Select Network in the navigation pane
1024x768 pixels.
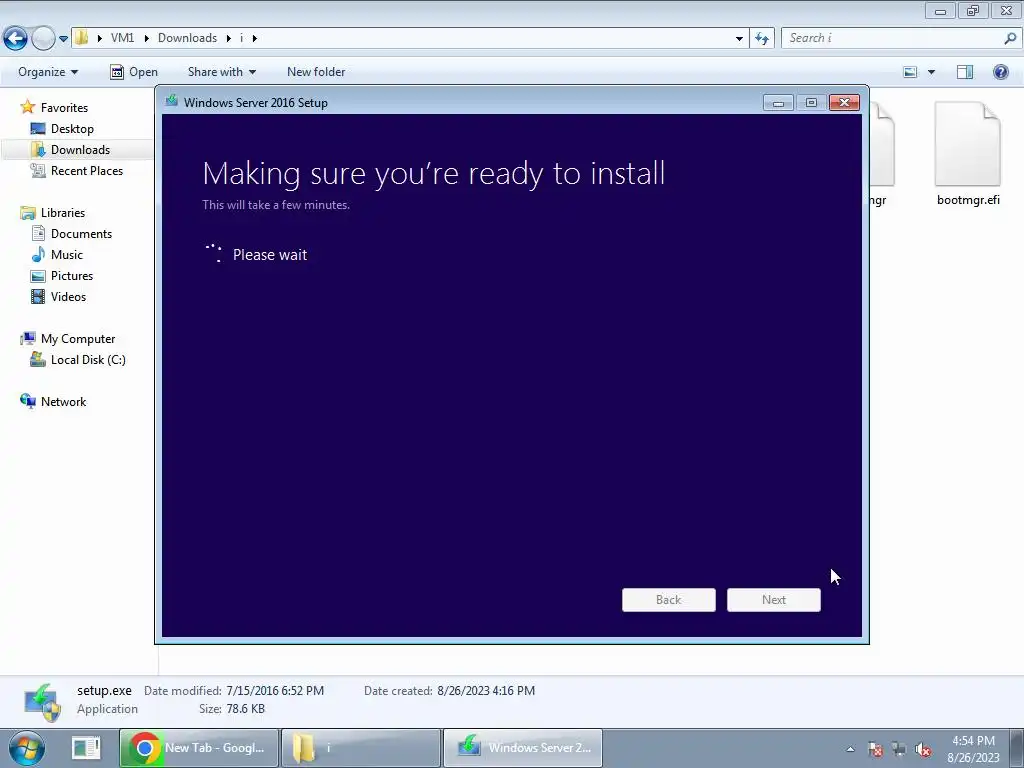pyautogui.click(x=63, y=402)
